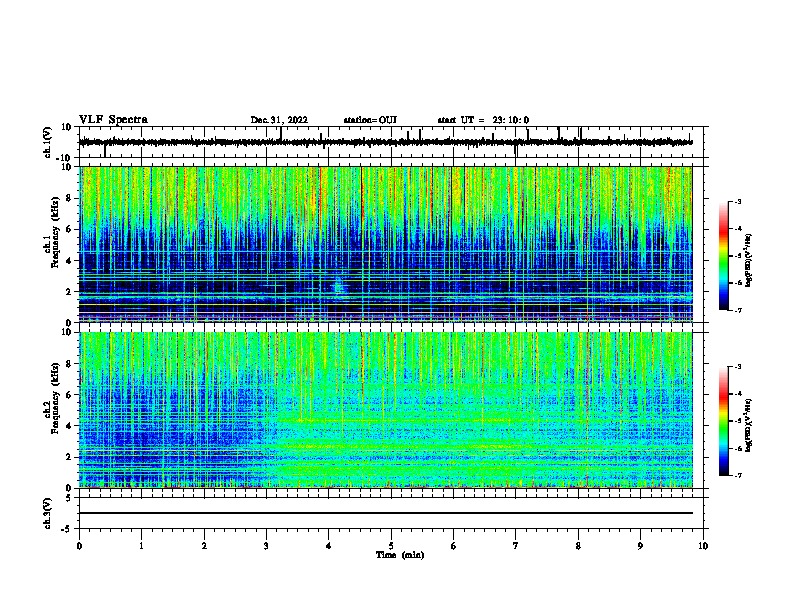Click the ch.1 voltage waveform trace
The width and height of the screenshot is (792, 612).
coord(385,142)
